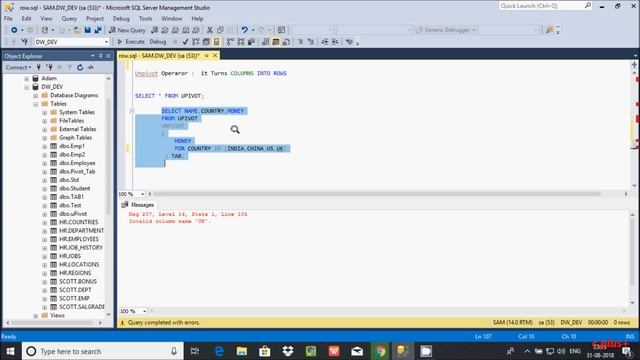Switch to the Messages results tab

pos(138,205)
